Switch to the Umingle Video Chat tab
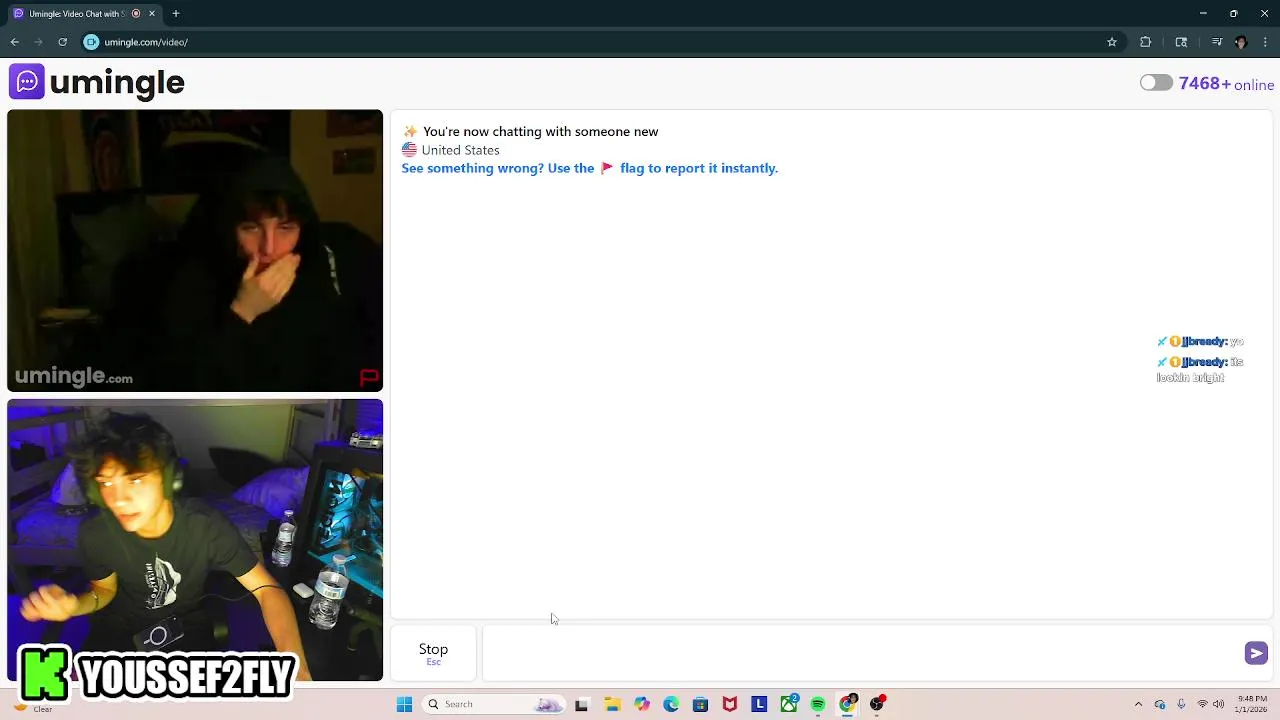The width and height of the screenshot is (1280, 720). [82, 14]
